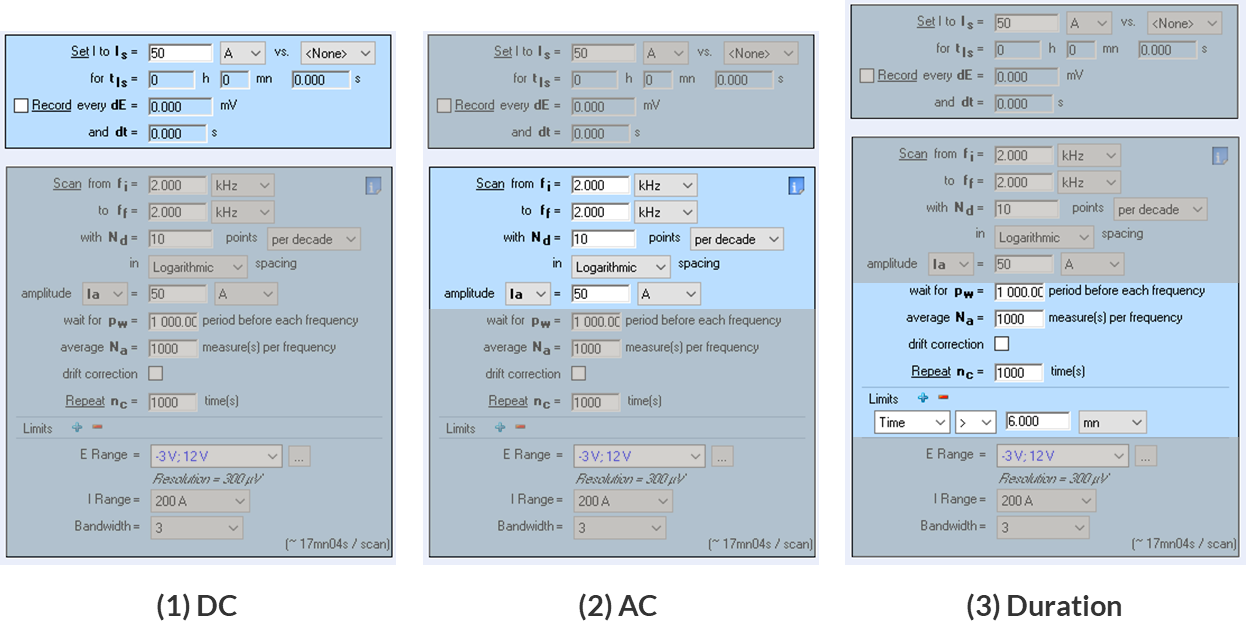Expand the Logarithmic spacing dropdown in AC panel
1246x640 pixels.
620,267
